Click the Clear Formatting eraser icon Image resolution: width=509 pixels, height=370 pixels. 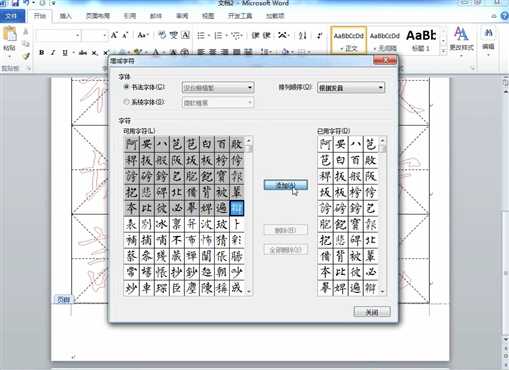tap(162, 35)
